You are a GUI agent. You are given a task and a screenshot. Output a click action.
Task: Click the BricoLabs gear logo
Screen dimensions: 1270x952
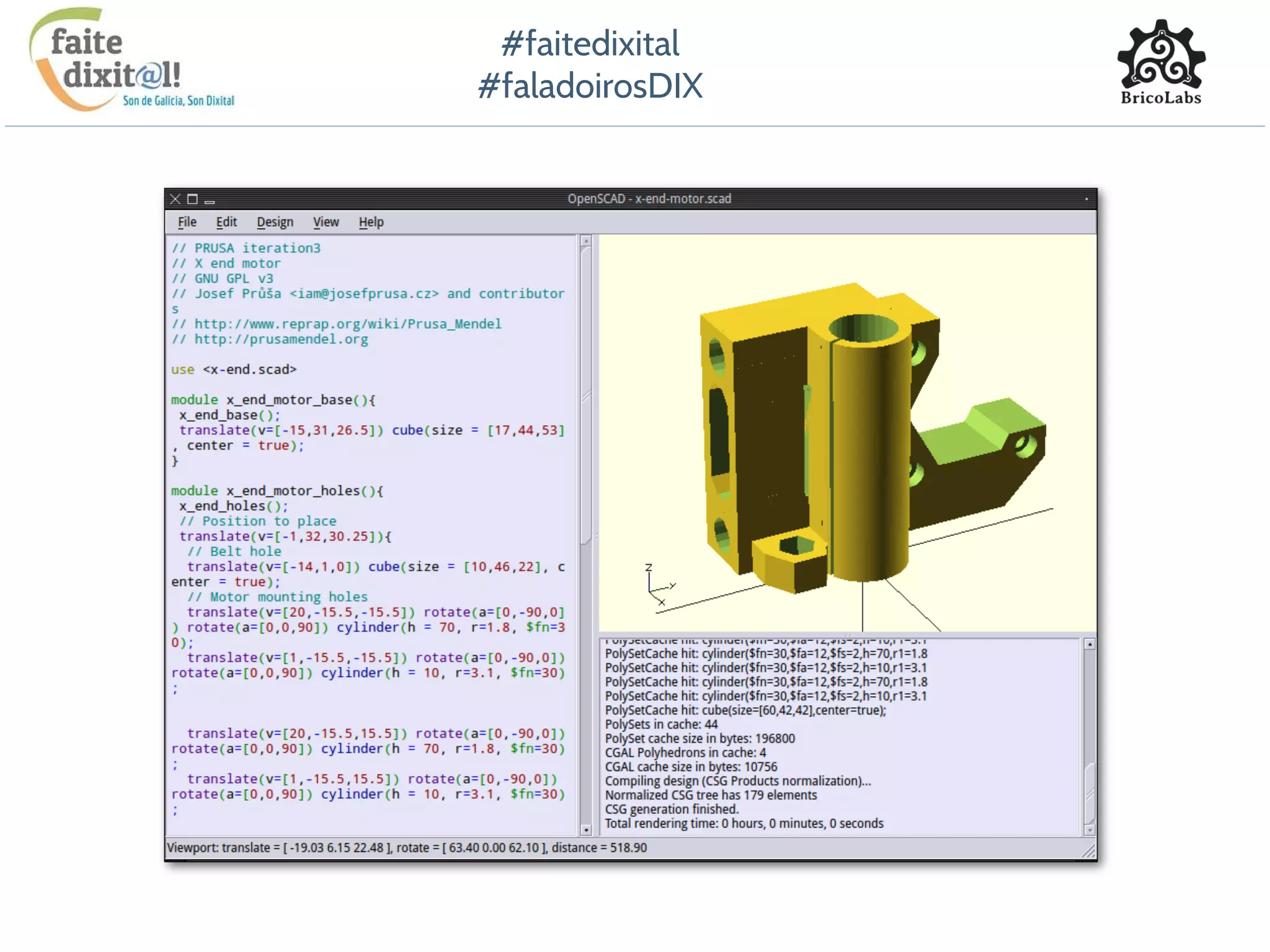(x=1161, y=56)
